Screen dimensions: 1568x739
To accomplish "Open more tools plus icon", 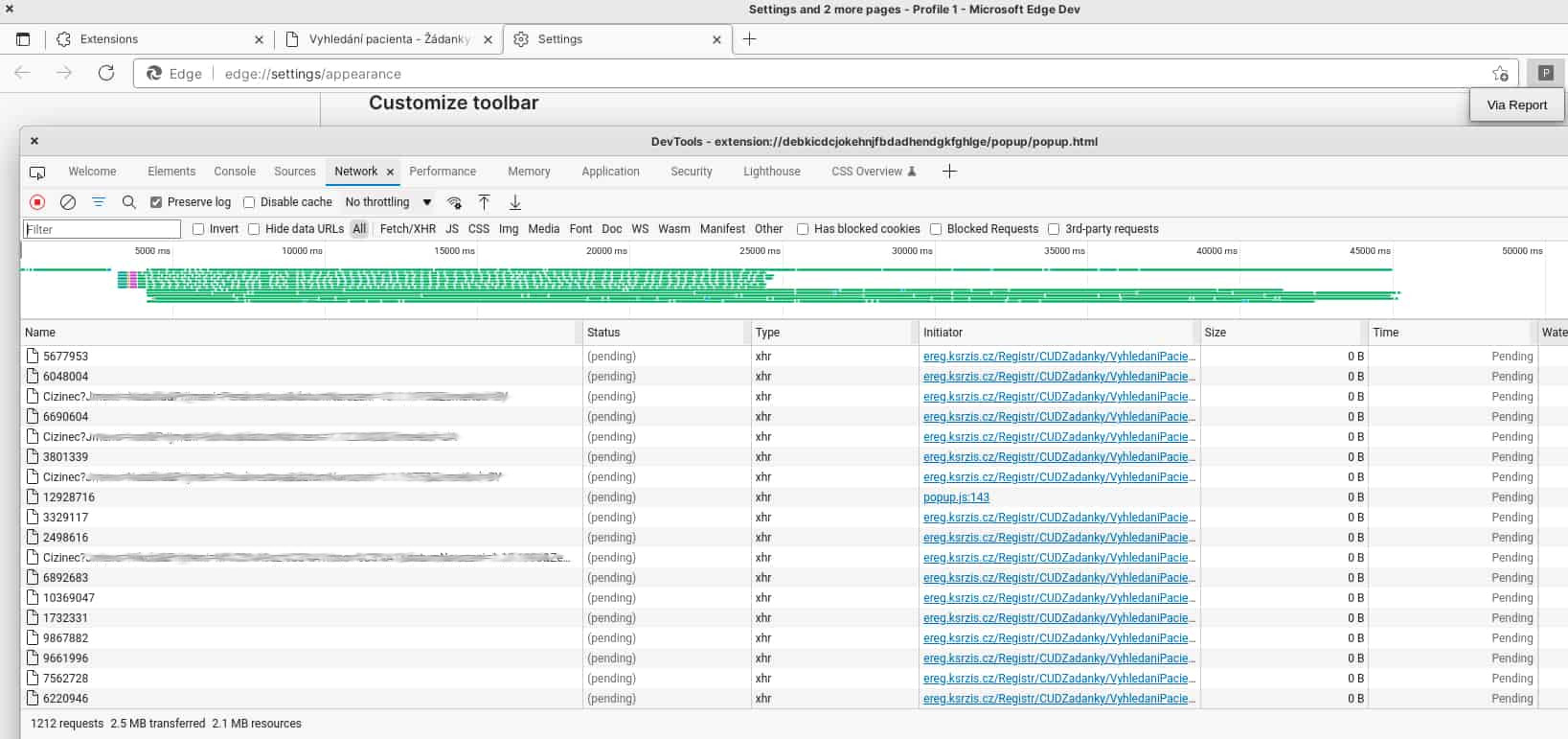I will point(949,172).
